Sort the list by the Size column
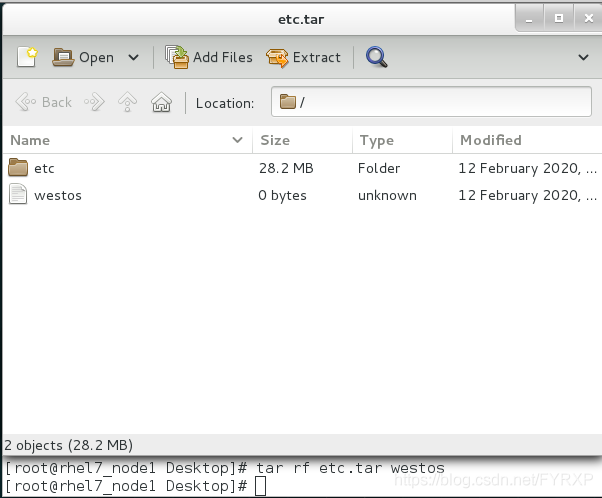Screen dimensions: 602x498 pyautogui.click(x=303, y=140)
